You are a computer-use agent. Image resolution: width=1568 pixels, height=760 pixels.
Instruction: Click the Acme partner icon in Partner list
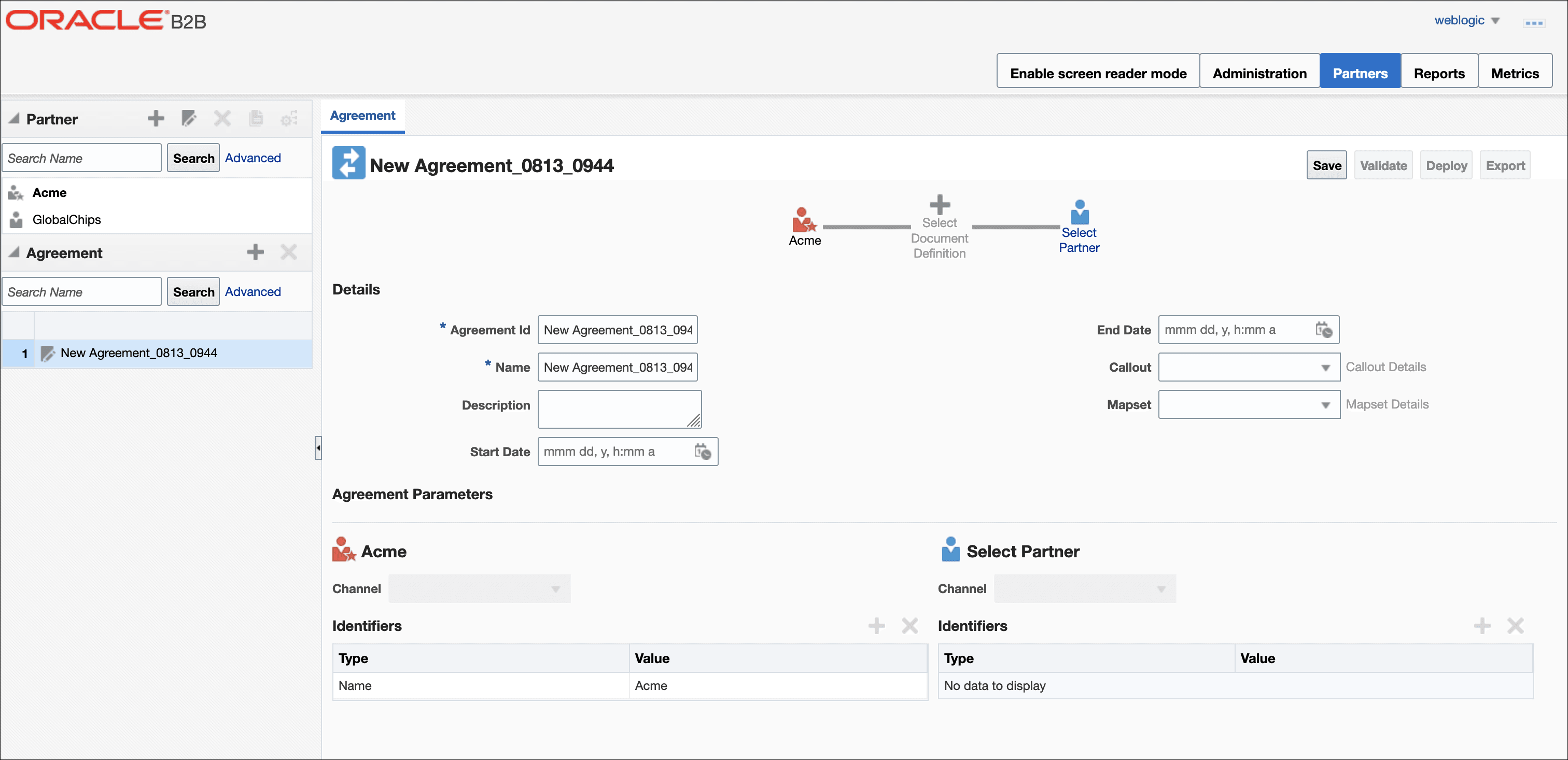tap(16, 193)
